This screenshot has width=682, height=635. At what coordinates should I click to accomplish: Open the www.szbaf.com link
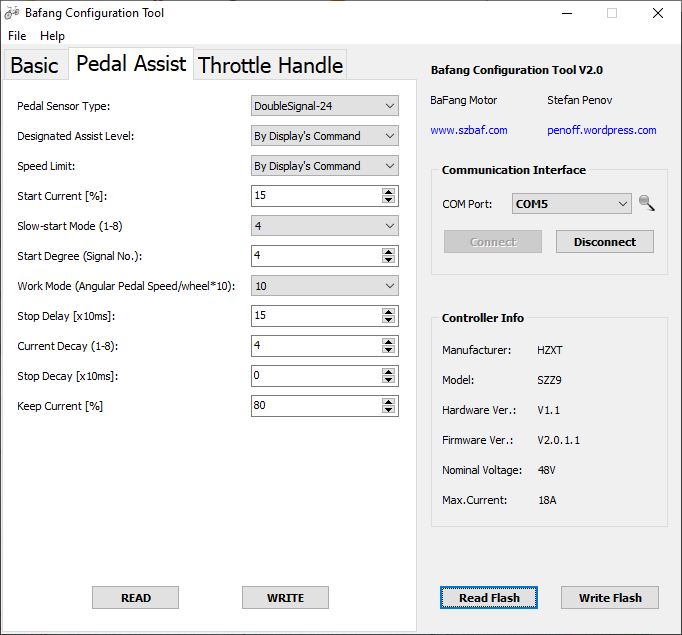click(x=469, y=130)
